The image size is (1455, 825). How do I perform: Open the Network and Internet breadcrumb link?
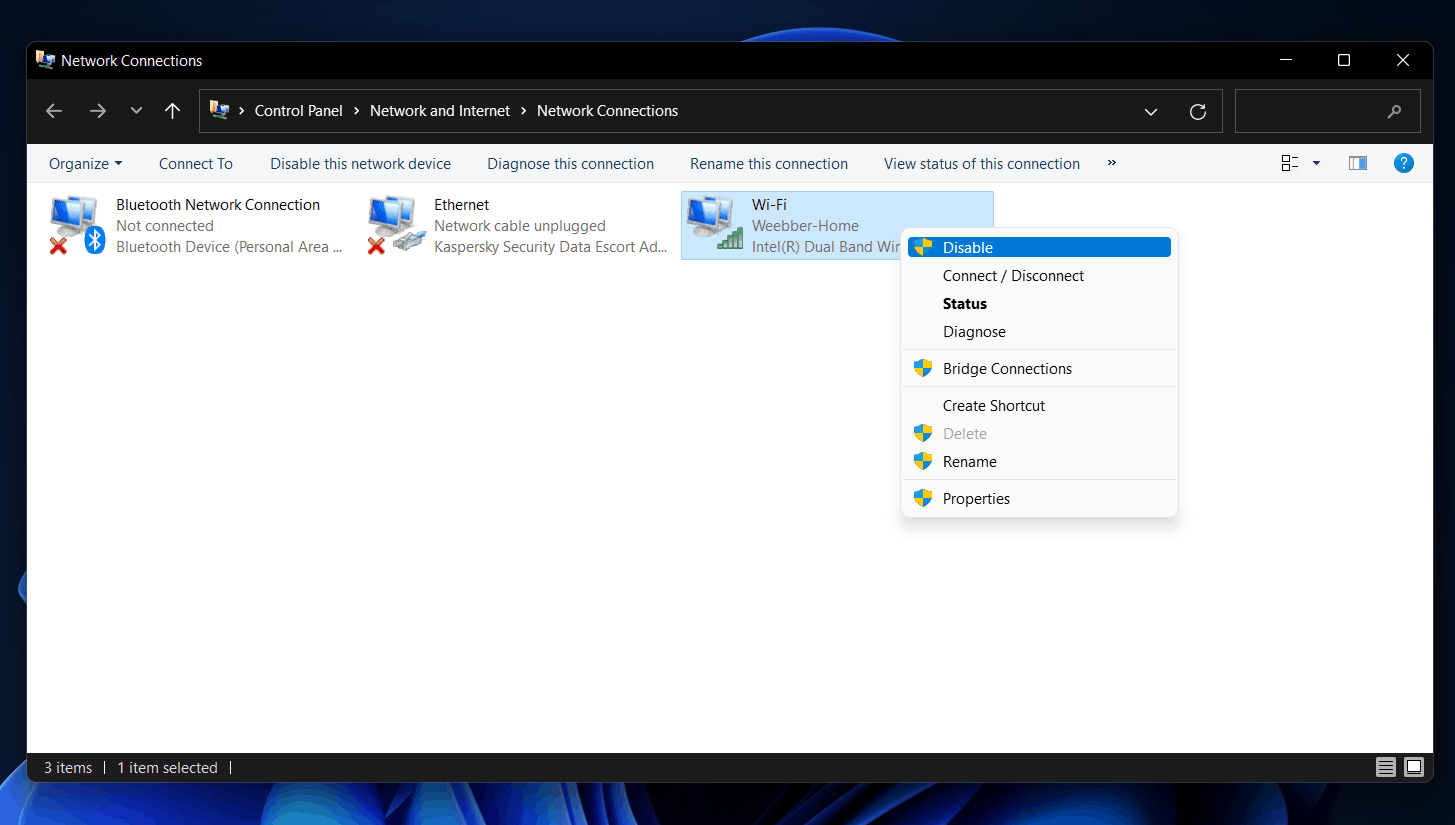point(439,111)
